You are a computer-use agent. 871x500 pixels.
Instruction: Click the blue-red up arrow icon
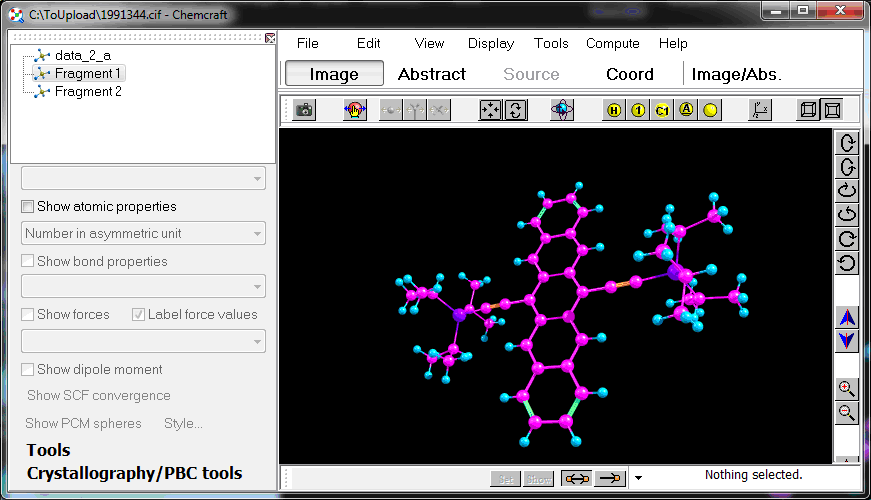point(846,318)
